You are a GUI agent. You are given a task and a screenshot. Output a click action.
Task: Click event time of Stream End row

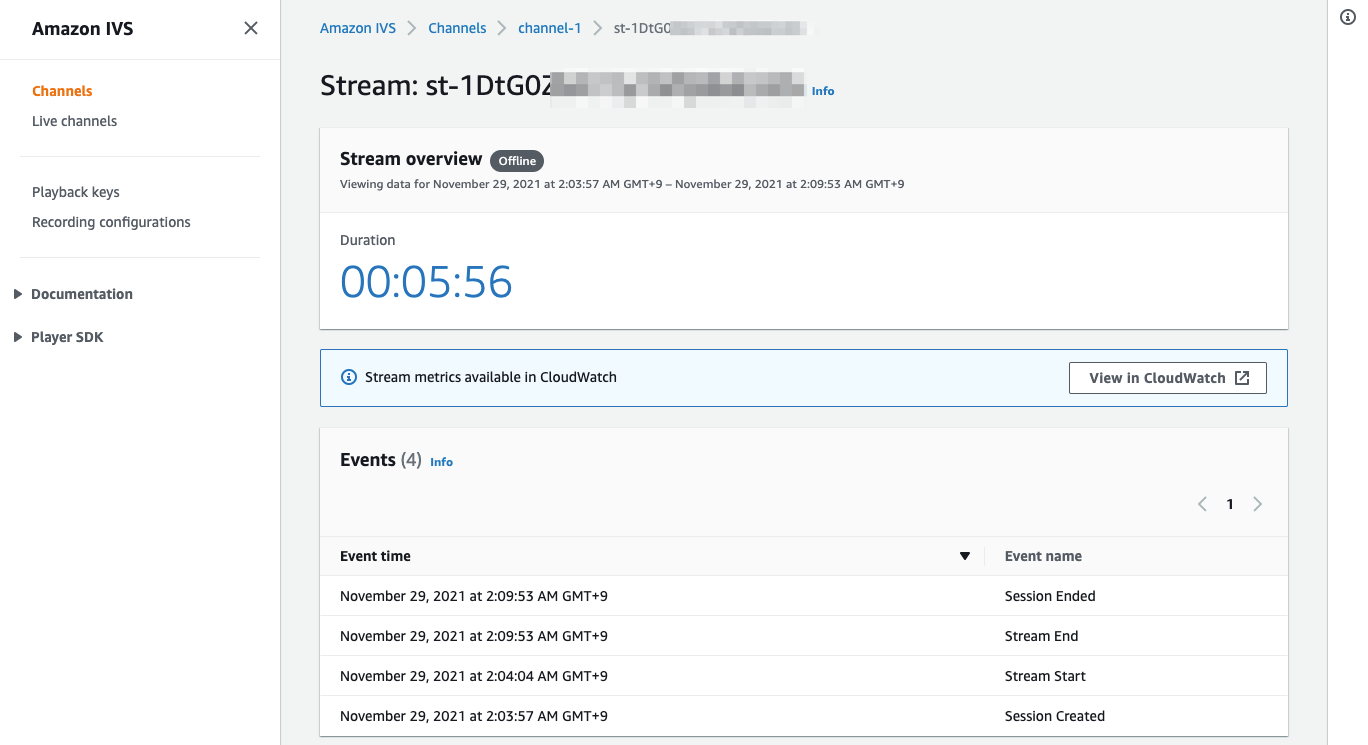coord(474,636)
